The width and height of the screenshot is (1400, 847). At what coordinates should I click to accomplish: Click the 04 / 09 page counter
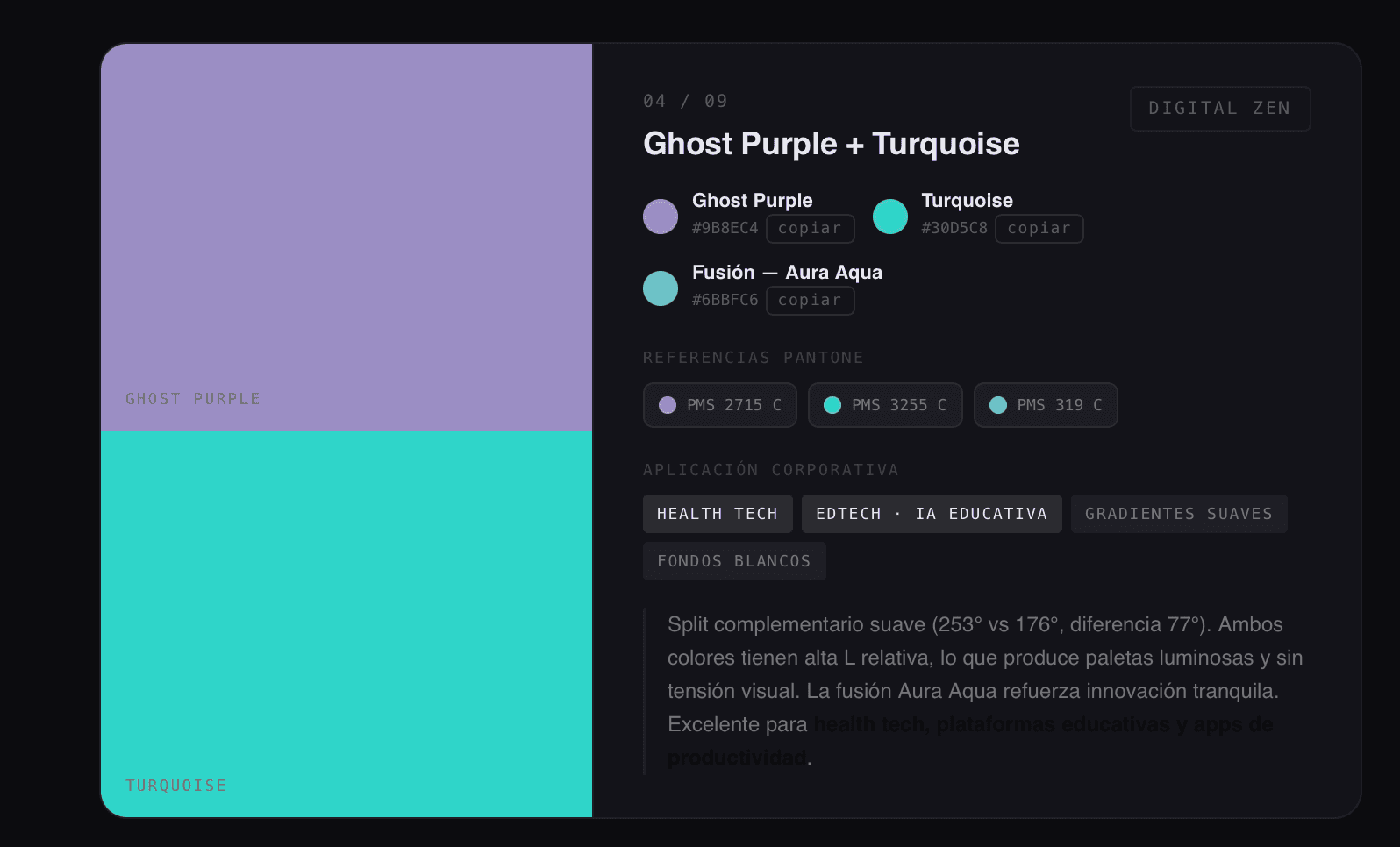685,101
